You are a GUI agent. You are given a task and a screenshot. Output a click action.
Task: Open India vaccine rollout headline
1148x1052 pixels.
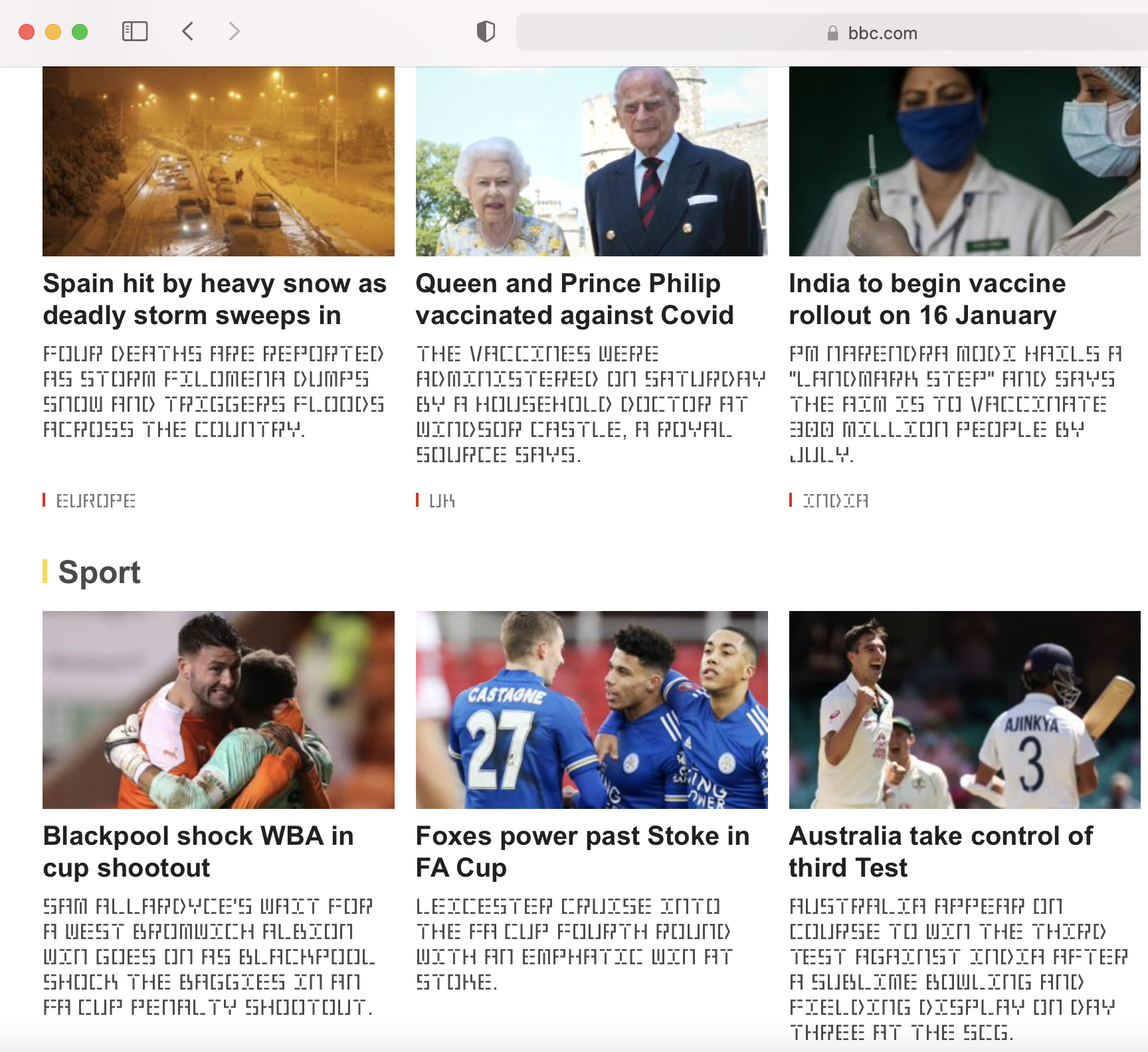[927, 299]
